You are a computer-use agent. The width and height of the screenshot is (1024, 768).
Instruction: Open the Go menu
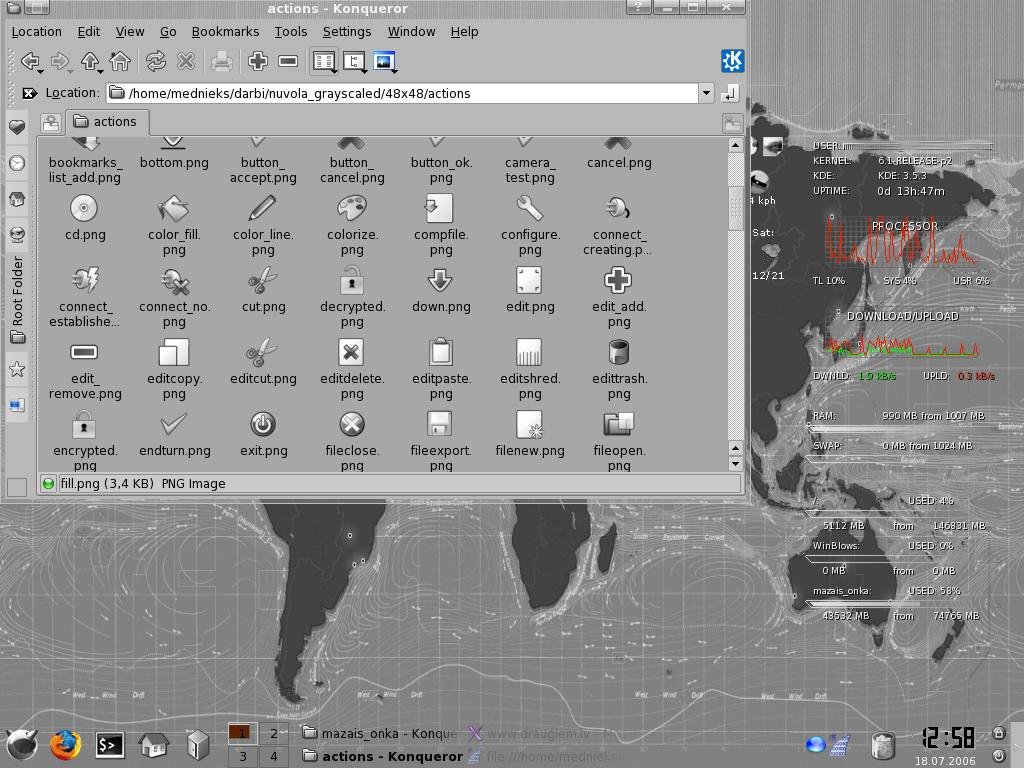tap(168, 31)
